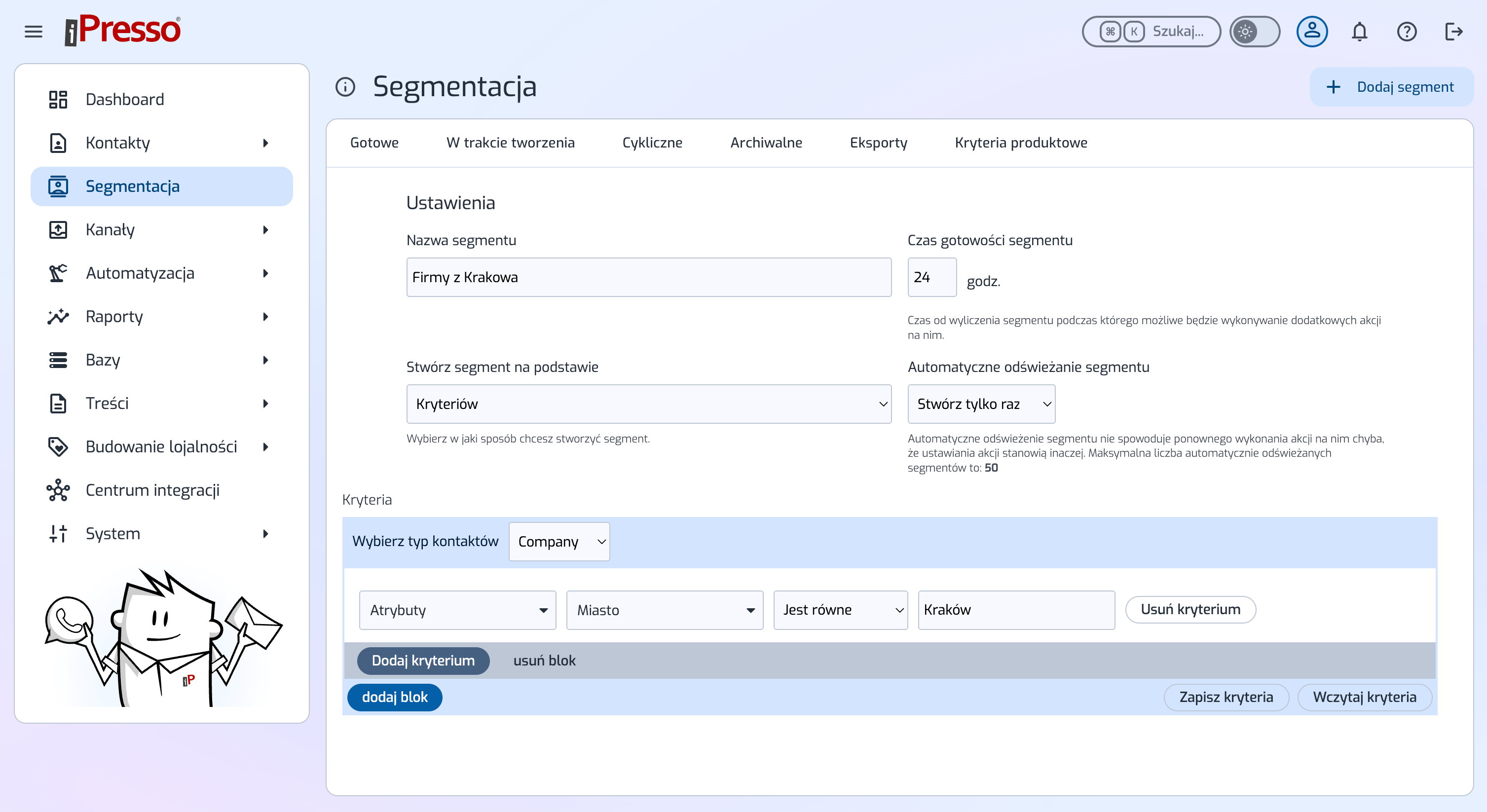This screenshot has height=812, width=1487.
Task: Expand the Automatyzacja submenu
Action: [265, 273]
